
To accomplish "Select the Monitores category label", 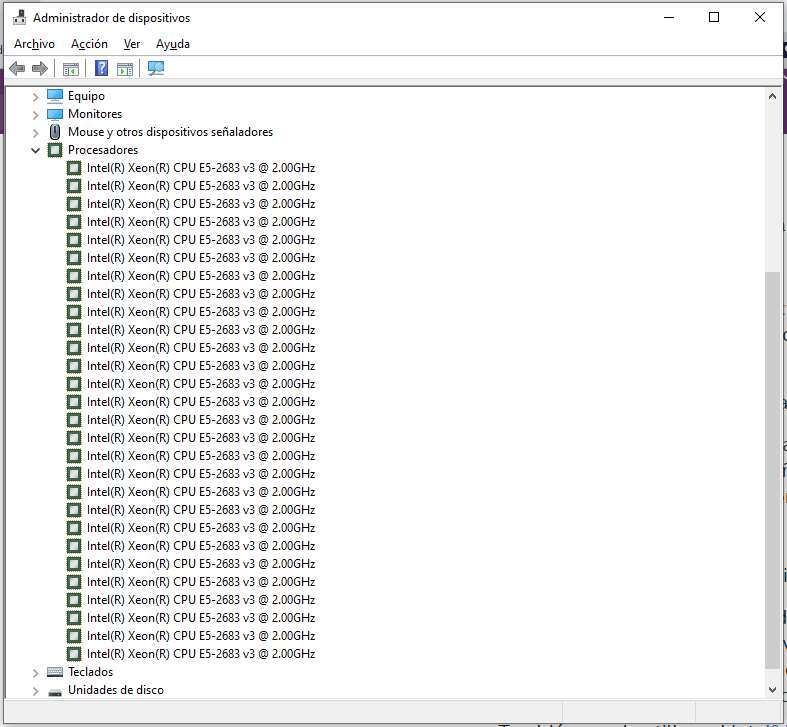I will click(95, 114).
